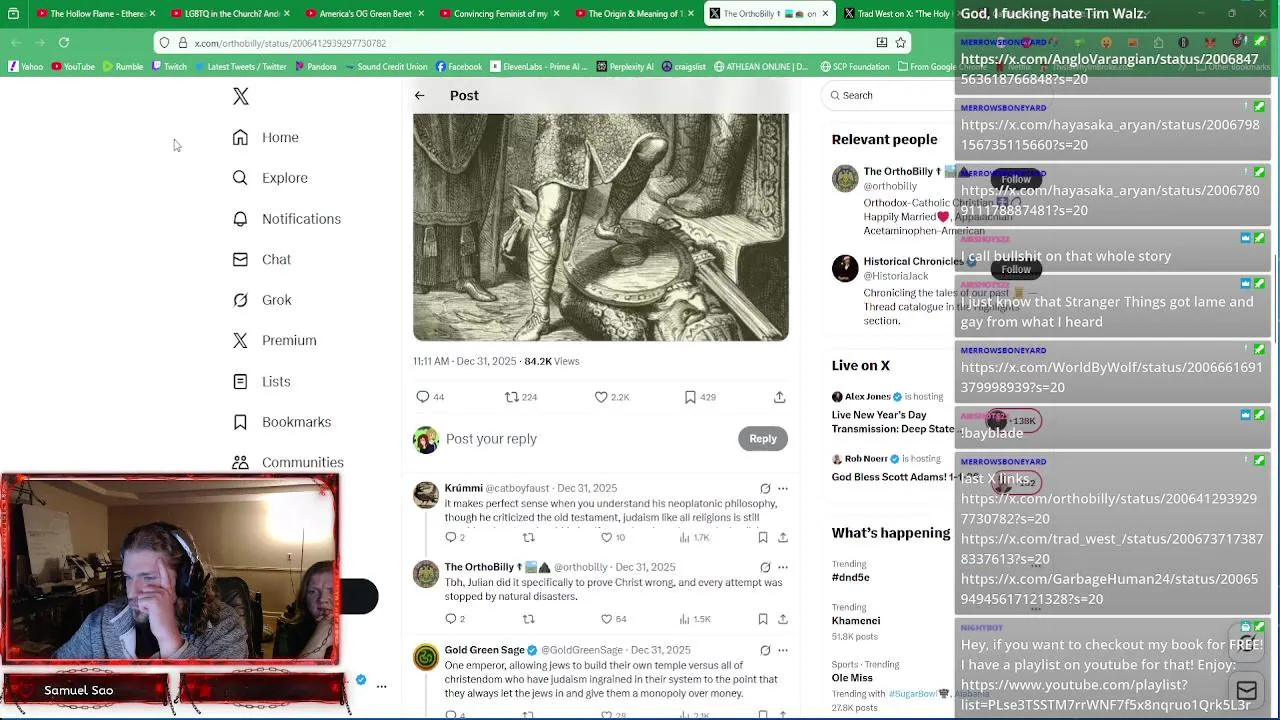Switch to Trad West on X tab

pyautogui.click(x=897, y=14)
